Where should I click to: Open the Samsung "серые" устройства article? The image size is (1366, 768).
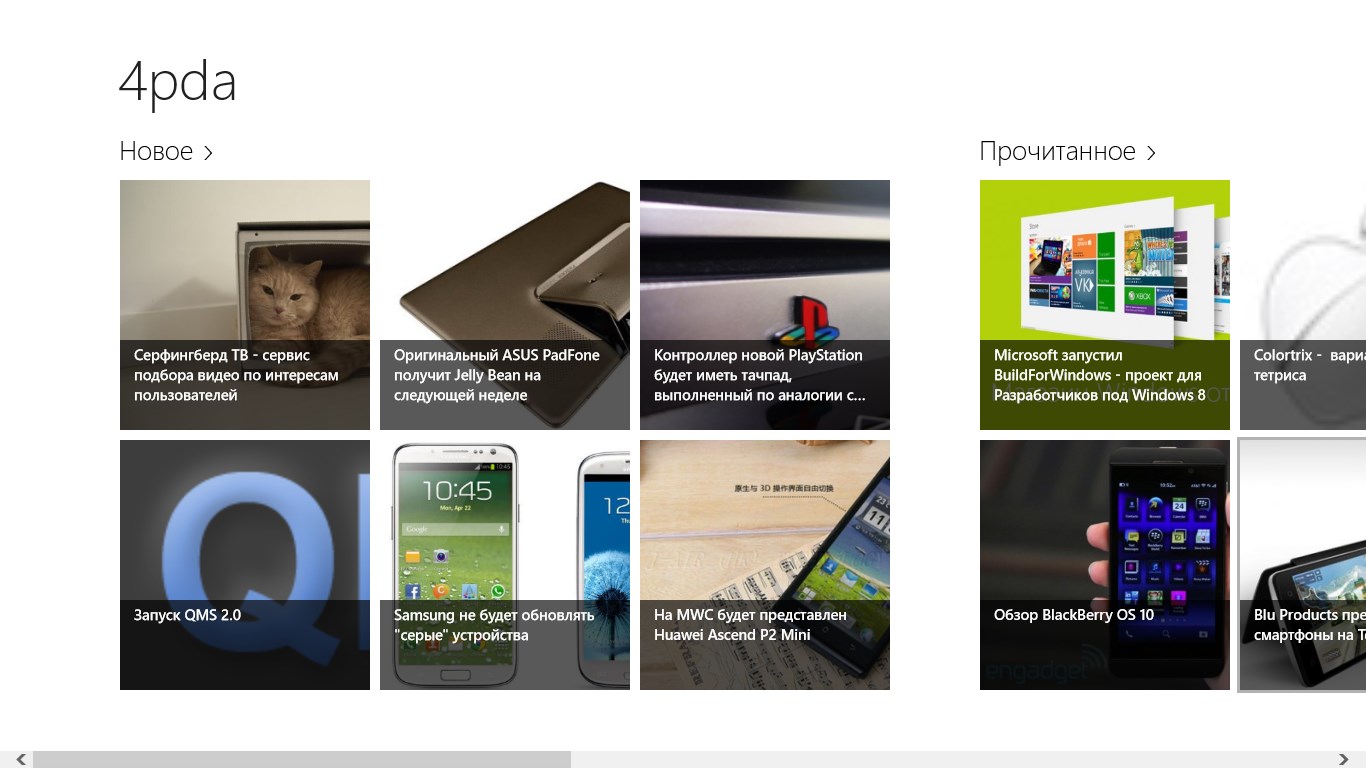[x=505, y=565]
